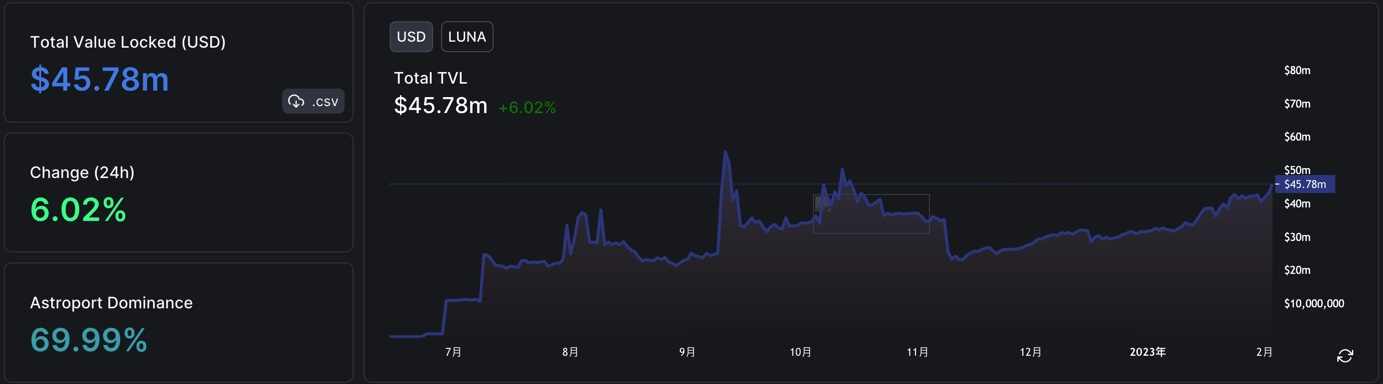This screenshot has width=1383, height=384.
Task: Click the 11月 x-axis label
Action: point(917,352)
